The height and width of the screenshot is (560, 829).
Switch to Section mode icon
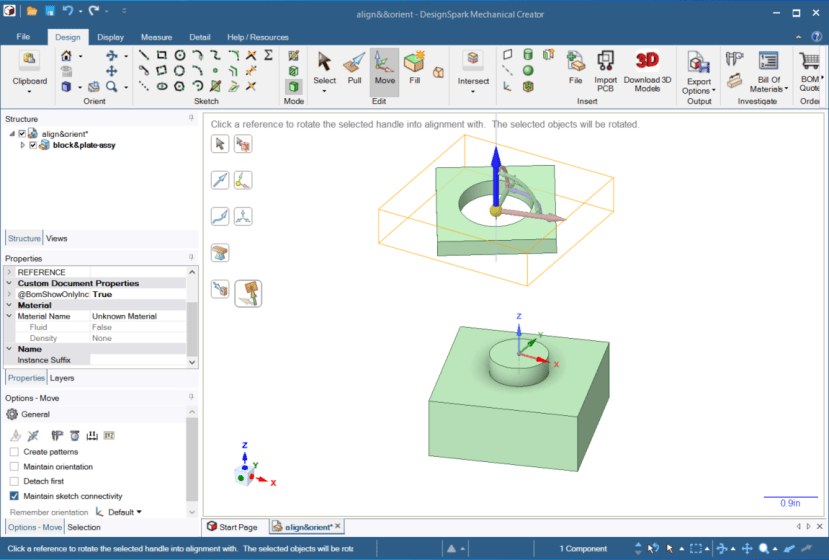pyautogui.click(x=293, y=71)
